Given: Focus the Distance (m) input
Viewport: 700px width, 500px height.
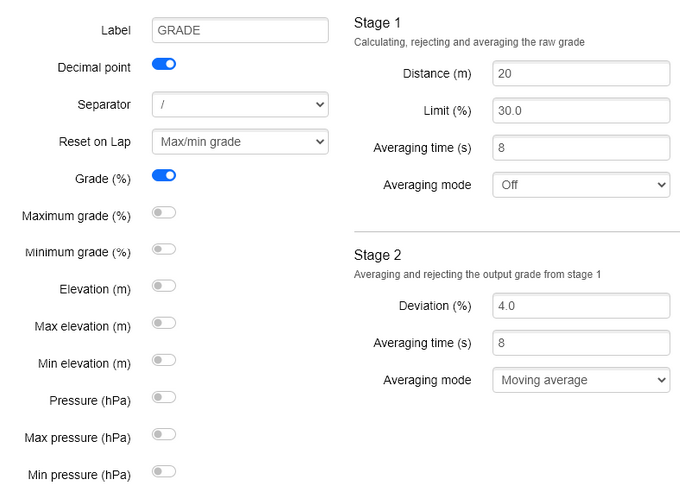Looking at the screenshot, I should (581, 73).
